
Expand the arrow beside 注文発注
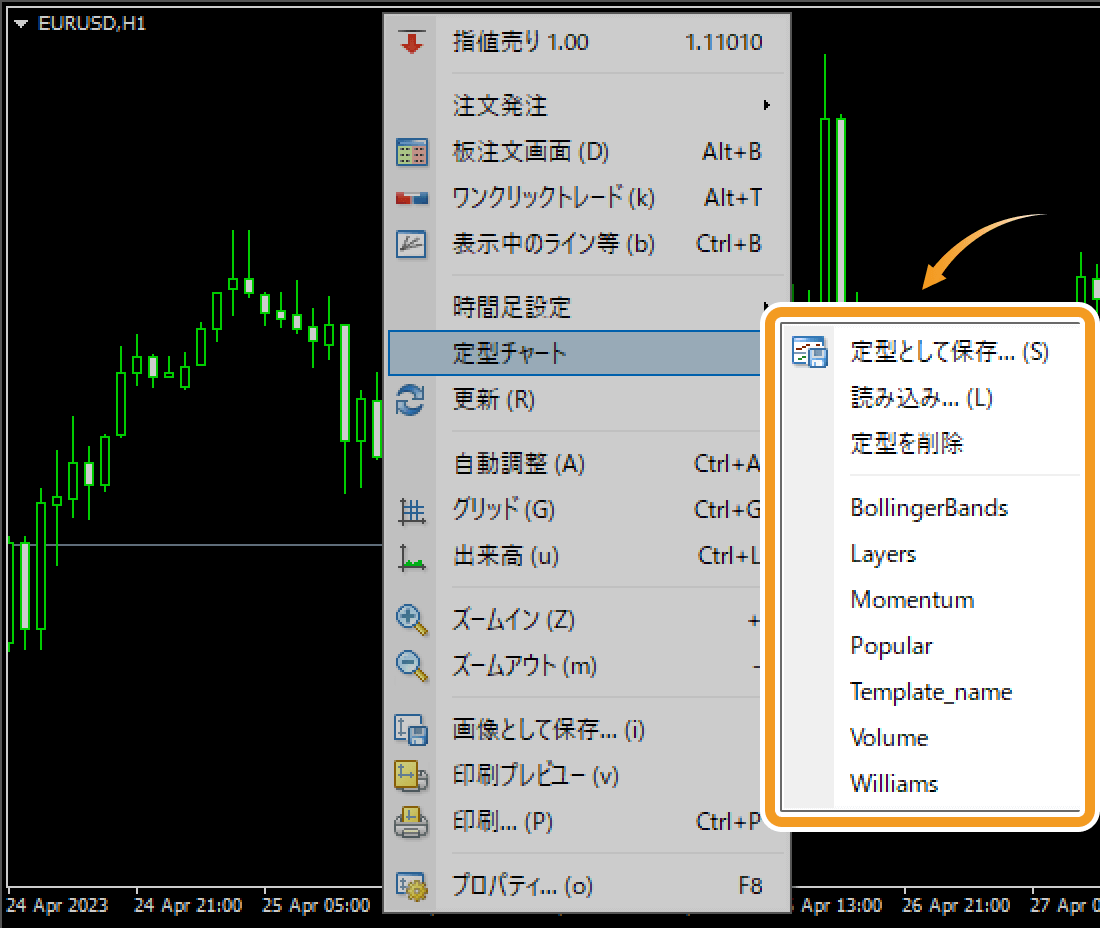(767, 105)
